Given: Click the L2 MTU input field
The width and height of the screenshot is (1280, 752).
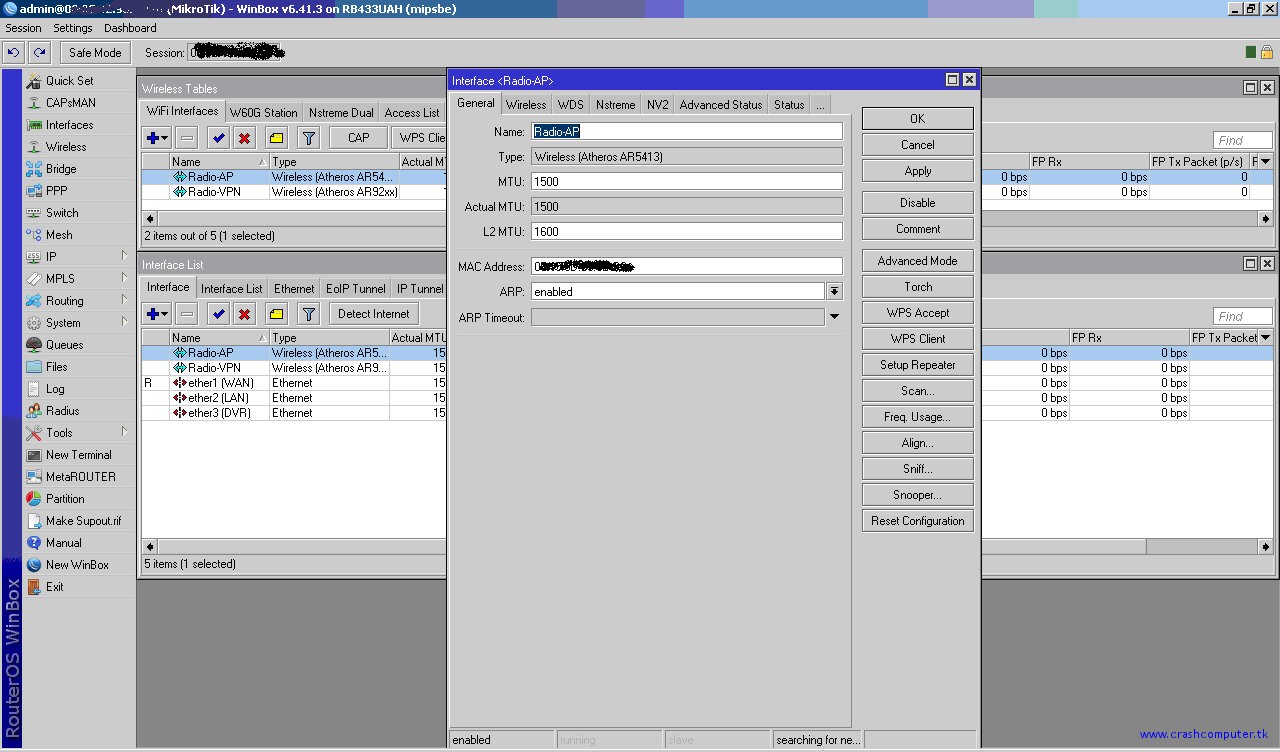Looking at the screenshot, I should (687, 231).
